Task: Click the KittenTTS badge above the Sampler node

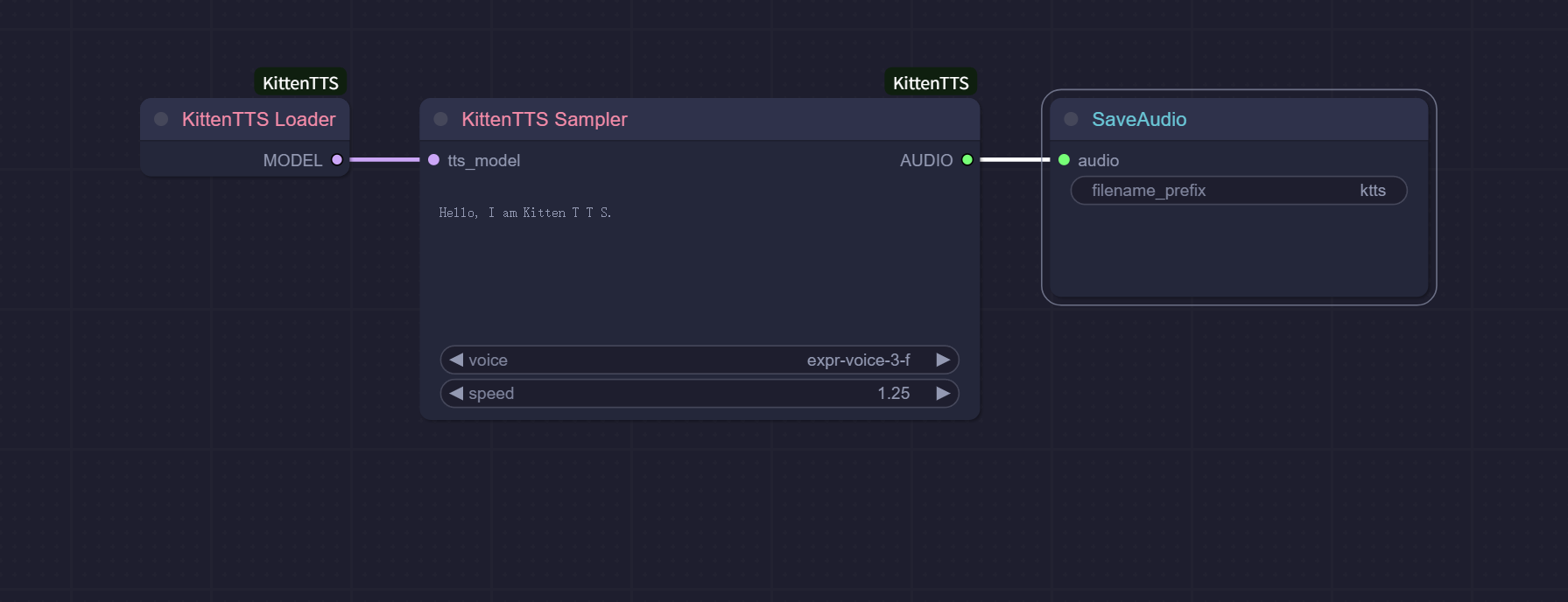Action: pyautogui.click(x=931, y=83)
